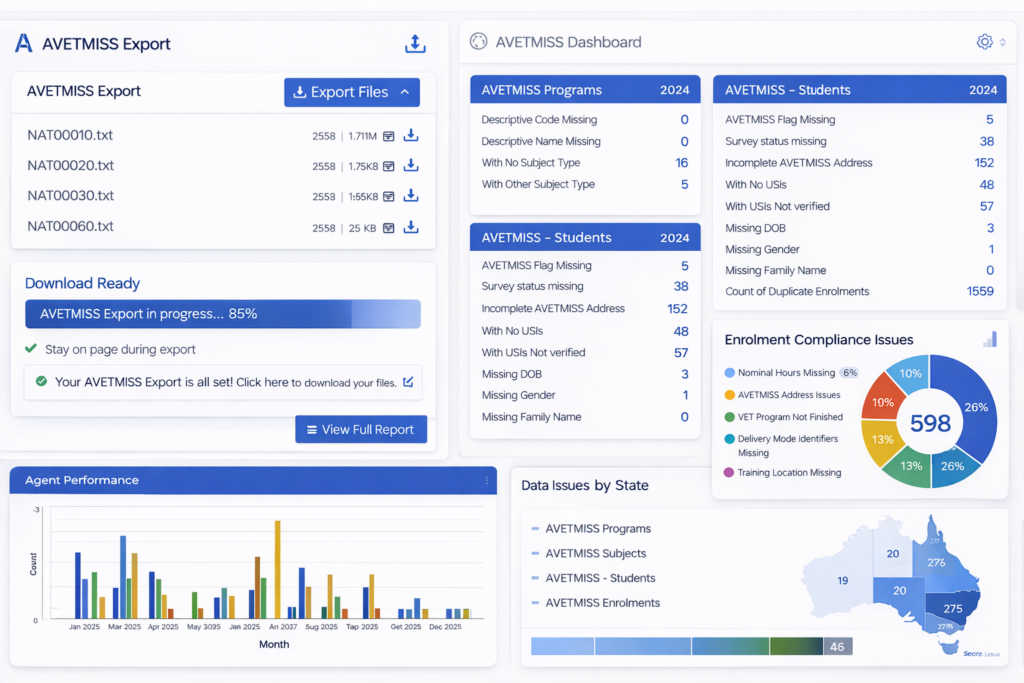1024x683 pixels.
Task: Click the View Full Report button
Action: 361,429
